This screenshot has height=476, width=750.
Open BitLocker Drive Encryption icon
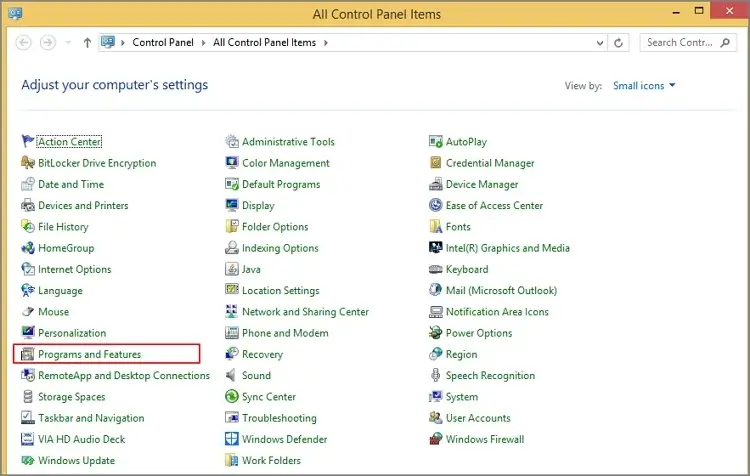click(28, 163)
